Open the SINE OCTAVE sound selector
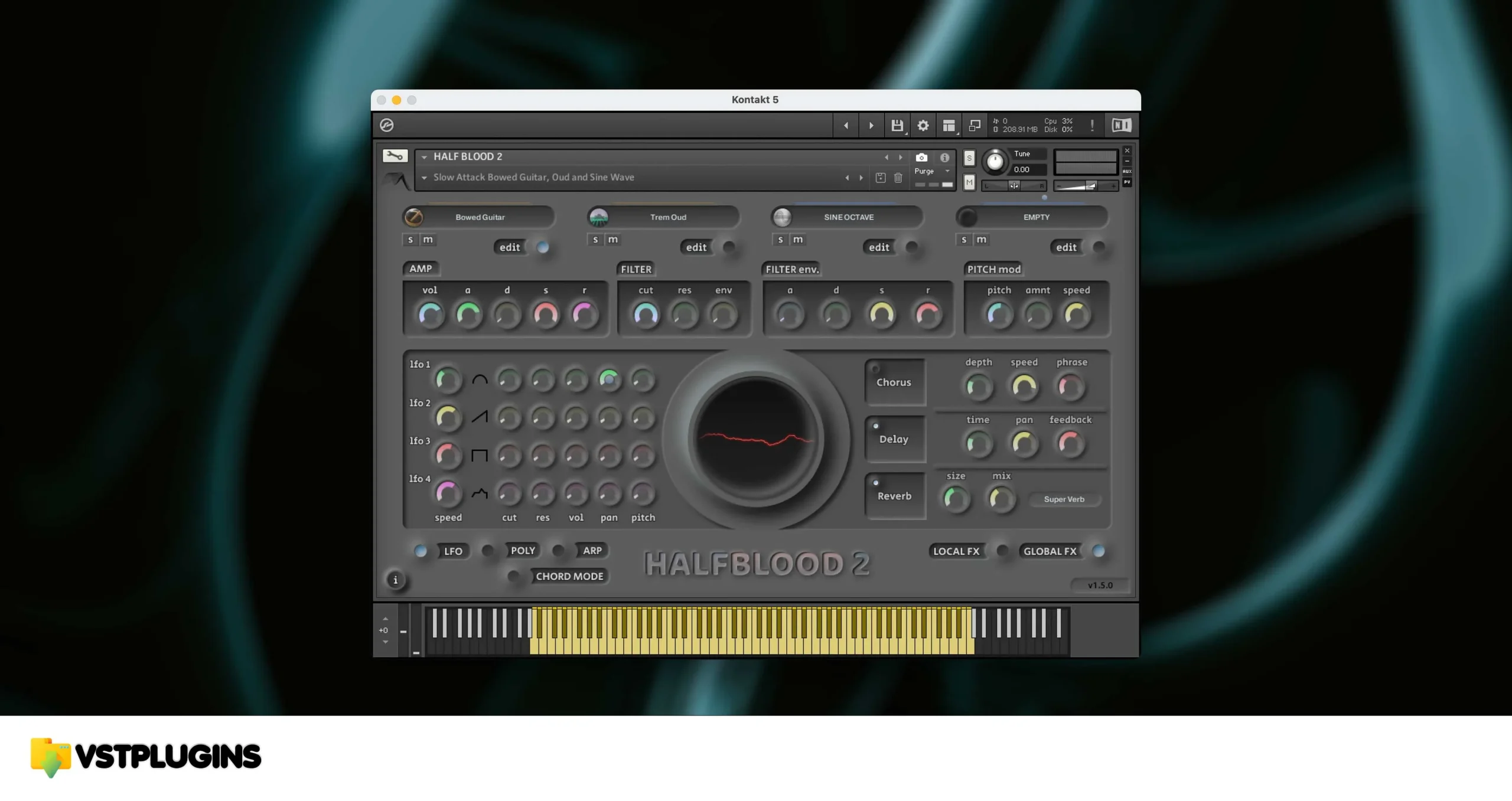1512x801 pixels. click(849, 217)
